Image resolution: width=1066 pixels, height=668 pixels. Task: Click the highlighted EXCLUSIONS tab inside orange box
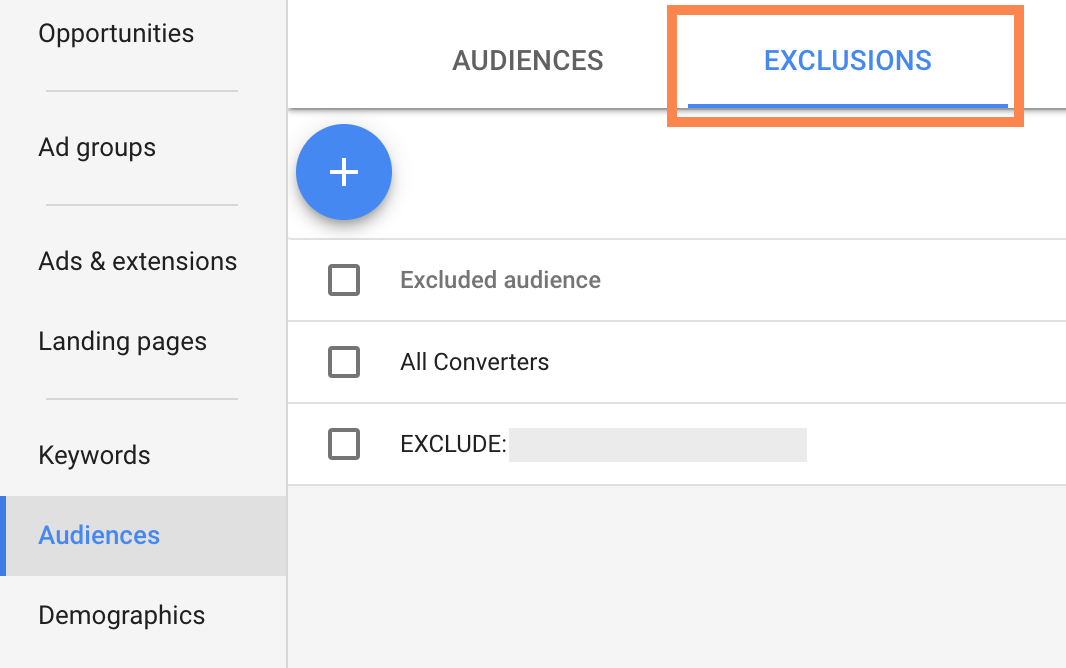pos(847,60)
